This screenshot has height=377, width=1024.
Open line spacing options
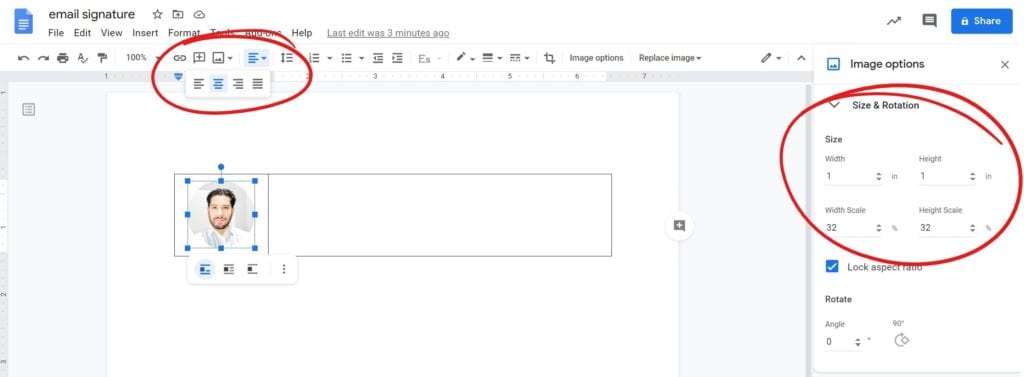(287, 58)
